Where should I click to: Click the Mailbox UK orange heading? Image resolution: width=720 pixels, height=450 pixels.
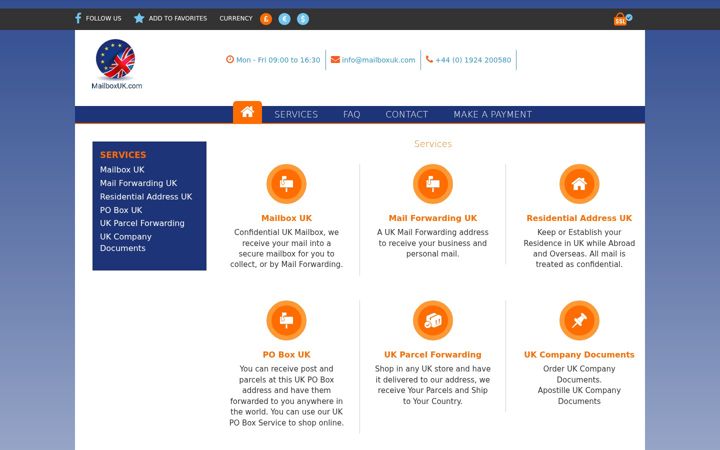[287, 218]
